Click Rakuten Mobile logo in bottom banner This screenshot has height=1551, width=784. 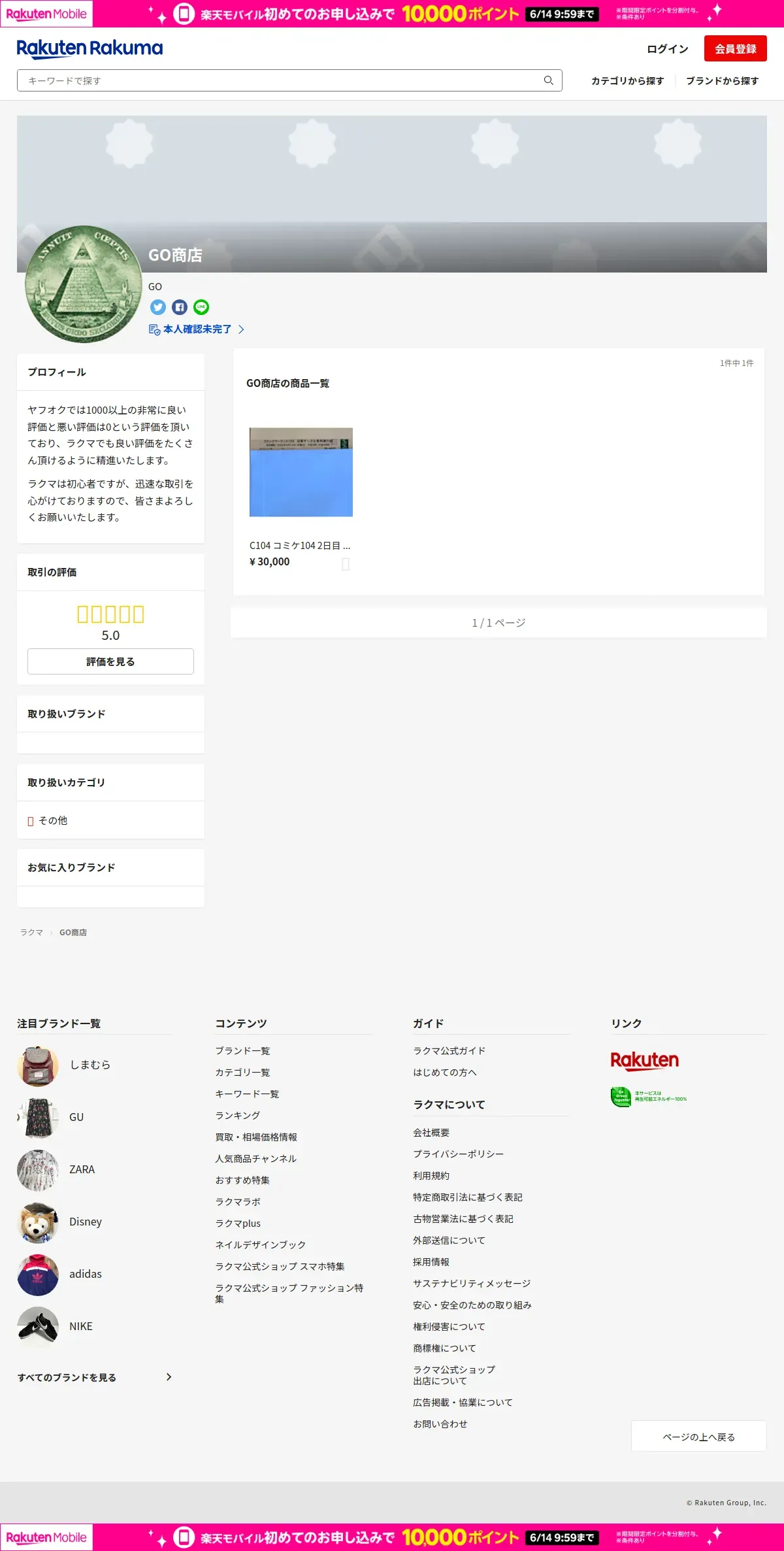(x=46, y=1537)
